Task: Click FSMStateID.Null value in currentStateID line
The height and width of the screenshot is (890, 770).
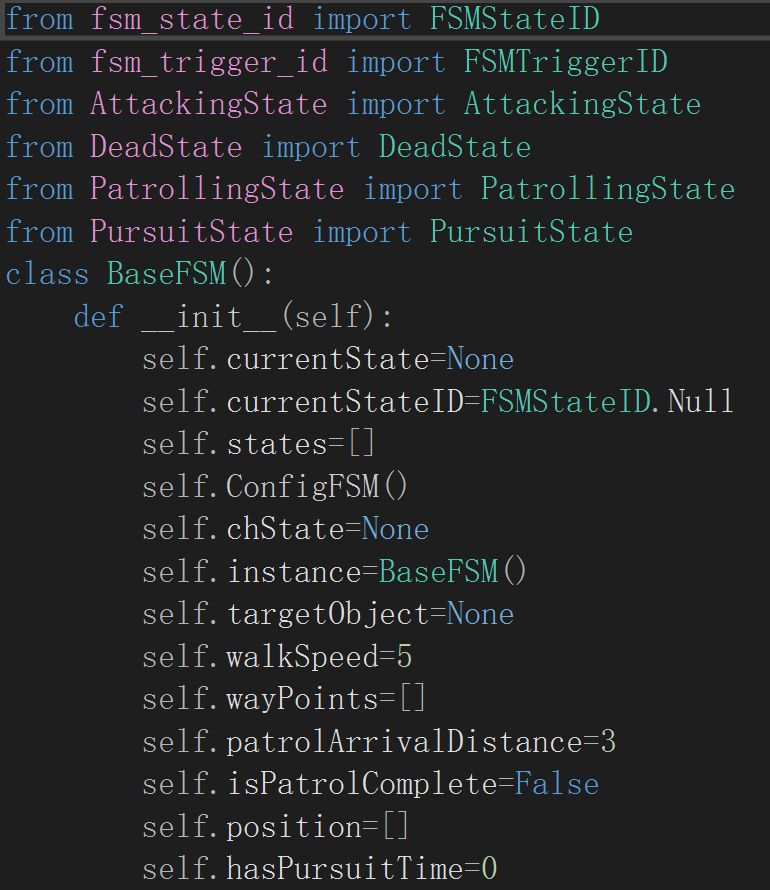Action: click(607, 401)
